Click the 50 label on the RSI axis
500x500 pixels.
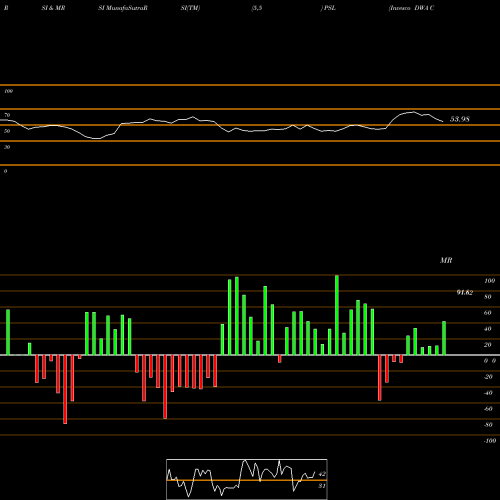click(x=7, y=131)
